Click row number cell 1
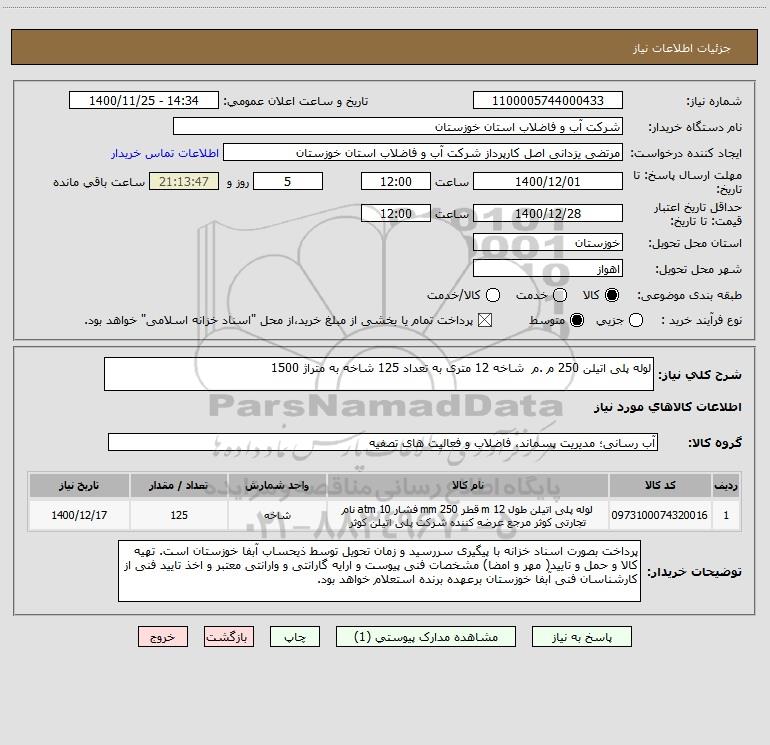Image resolution: width=770 pixels, height=745 pixels. (726, 515)
